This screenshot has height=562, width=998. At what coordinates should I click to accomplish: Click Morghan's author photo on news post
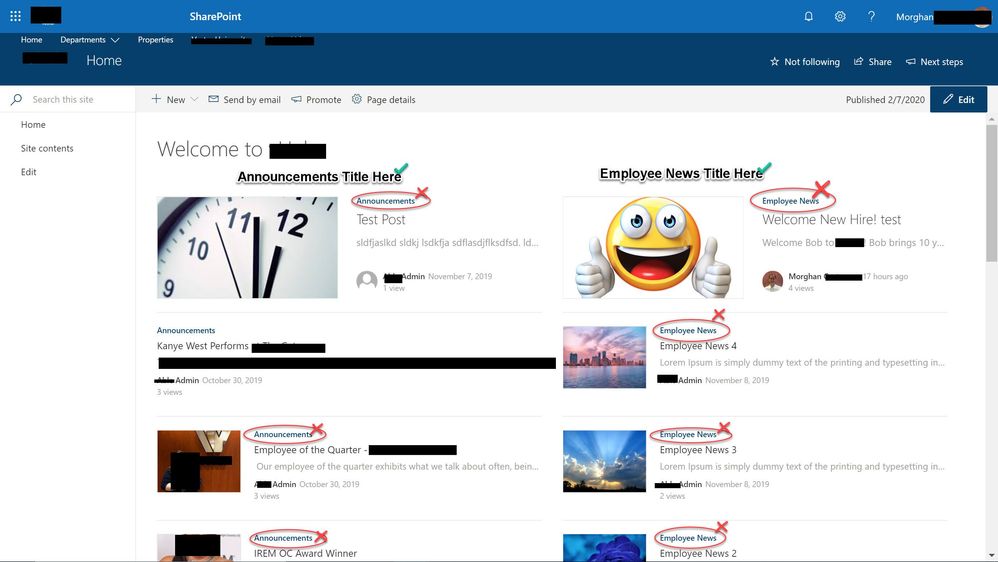[773, 280]
